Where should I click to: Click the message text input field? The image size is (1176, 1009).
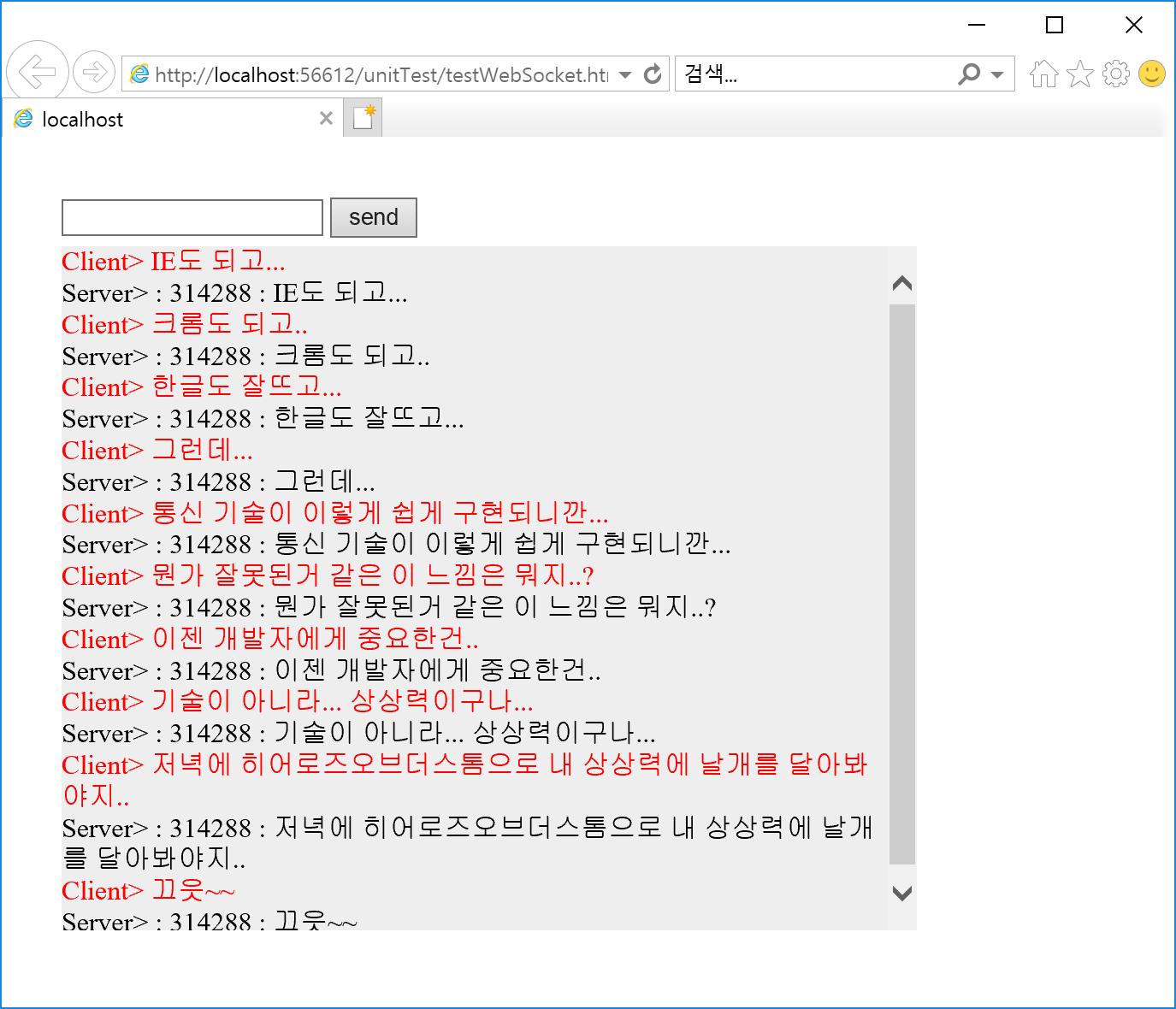click(x=192, y=217)
